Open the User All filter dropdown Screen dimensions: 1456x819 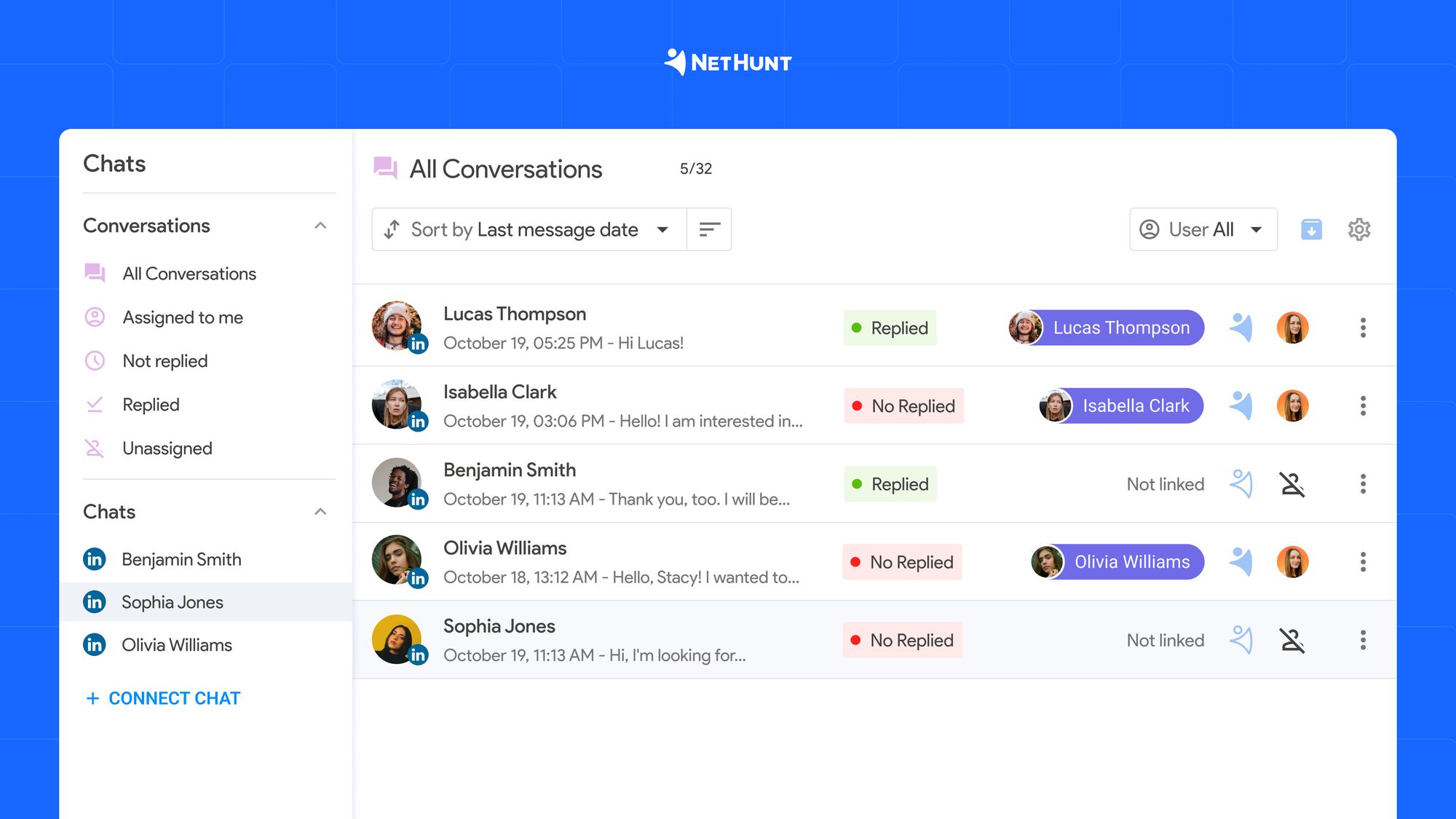(x=1203, y=229)
